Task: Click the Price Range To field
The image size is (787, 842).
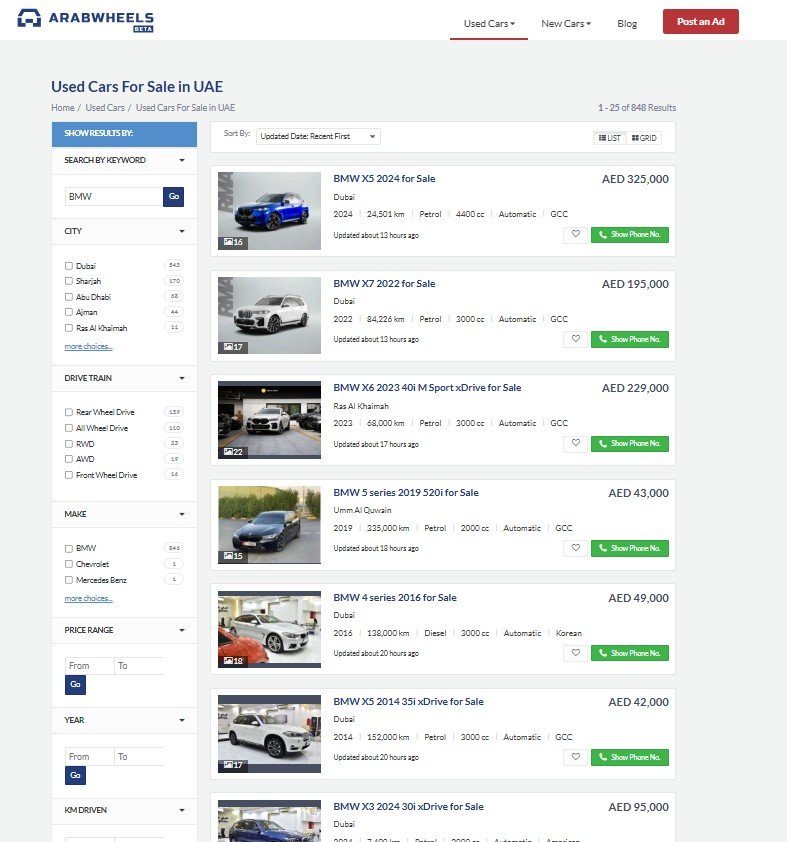Action: (139, 666)
